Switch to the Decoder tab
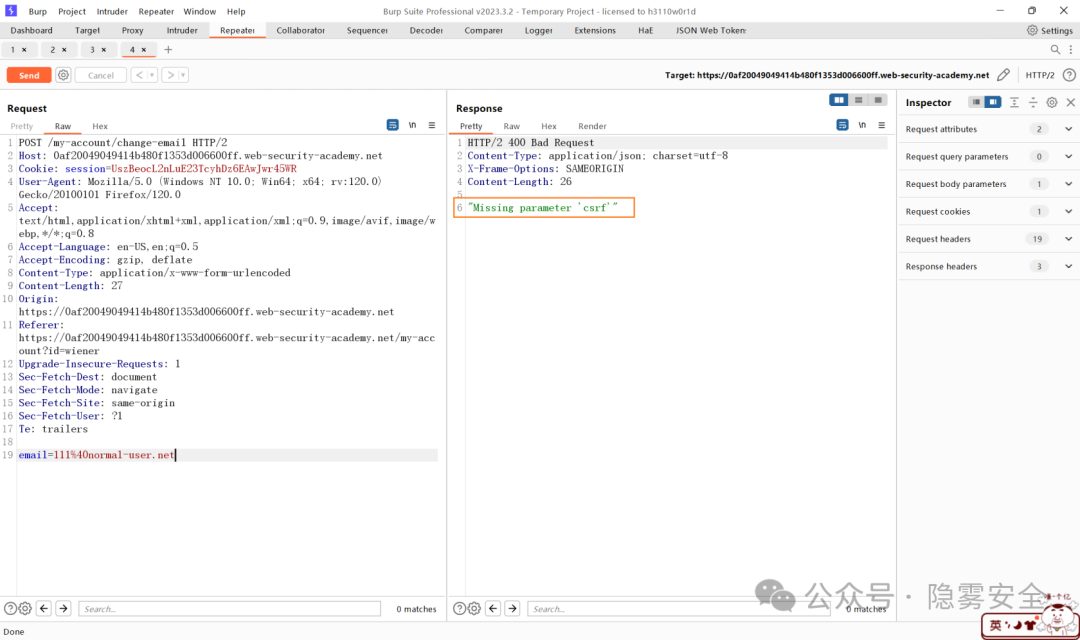The image size is (1080, 640). [426, 30]
